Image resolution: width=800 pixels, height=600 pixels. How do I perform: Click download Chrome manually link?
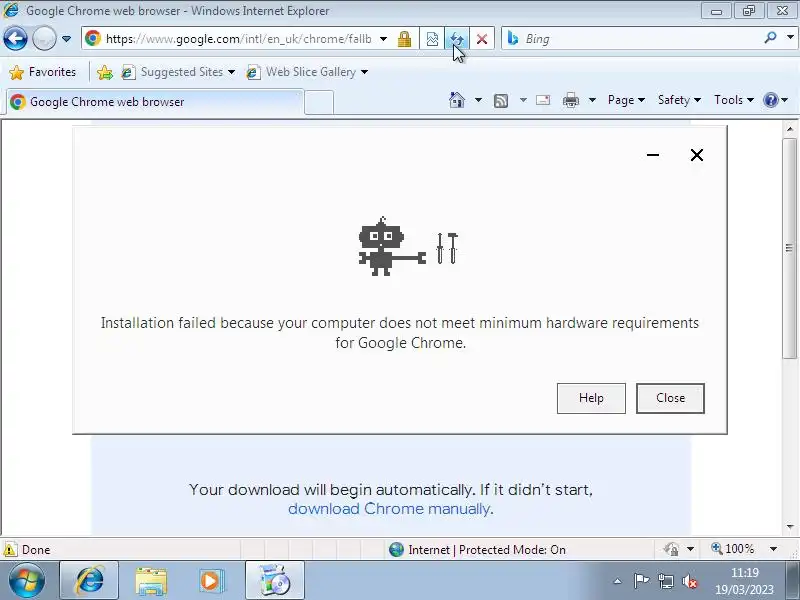pos(389,509)
